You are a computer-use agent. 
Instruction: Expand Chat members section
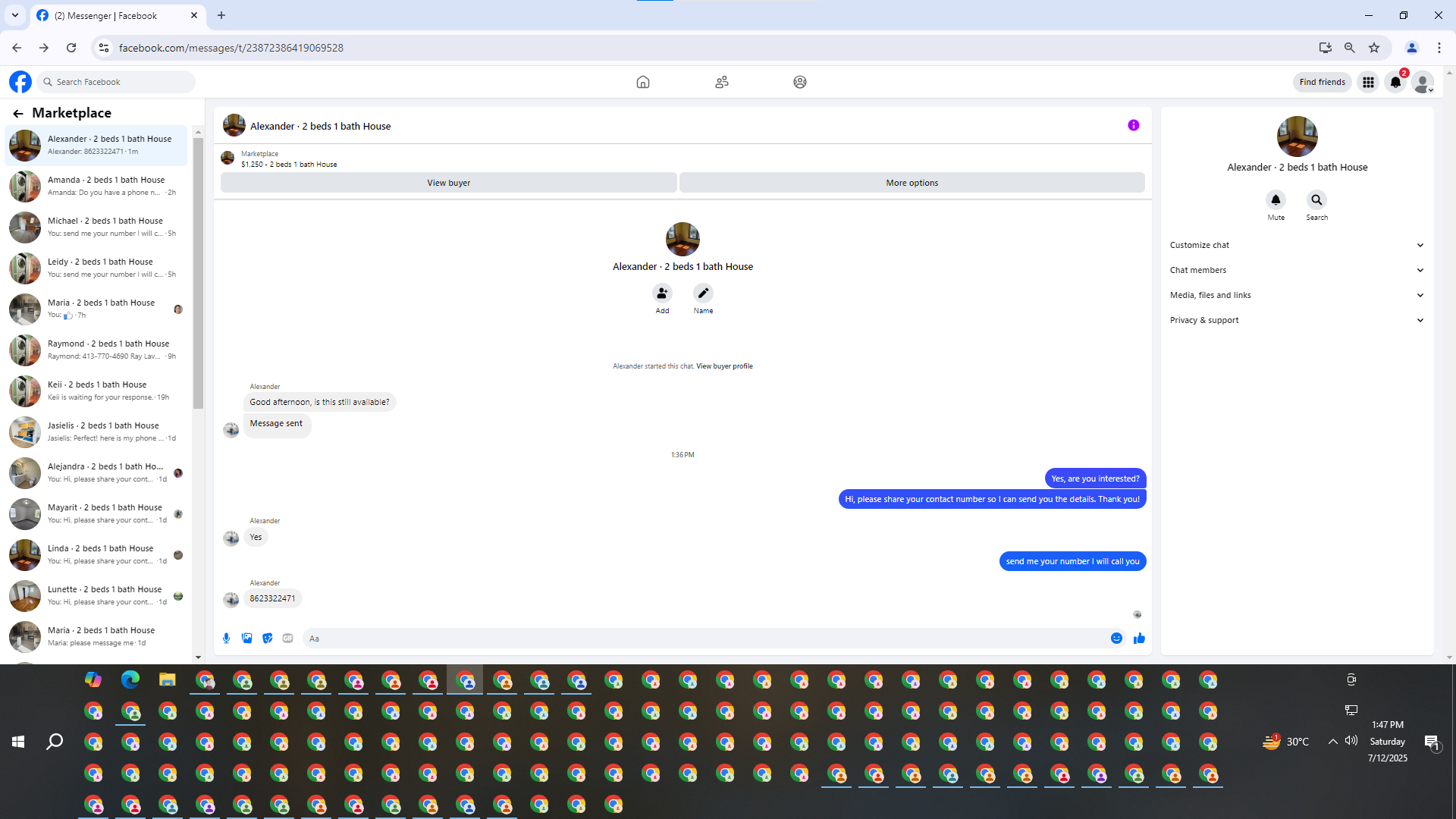(x=1297, y=270)
